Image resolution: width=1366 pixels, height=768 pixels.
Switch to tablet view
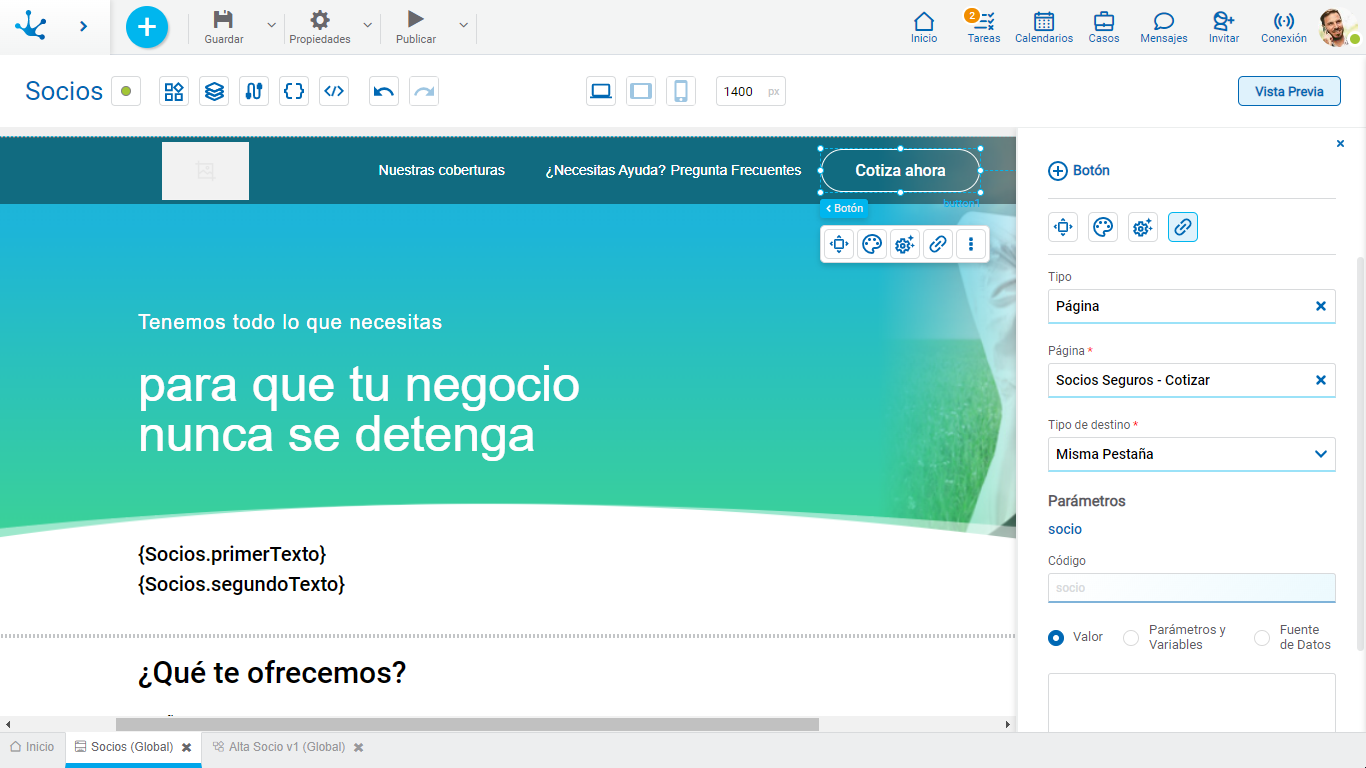coord(641,91)
